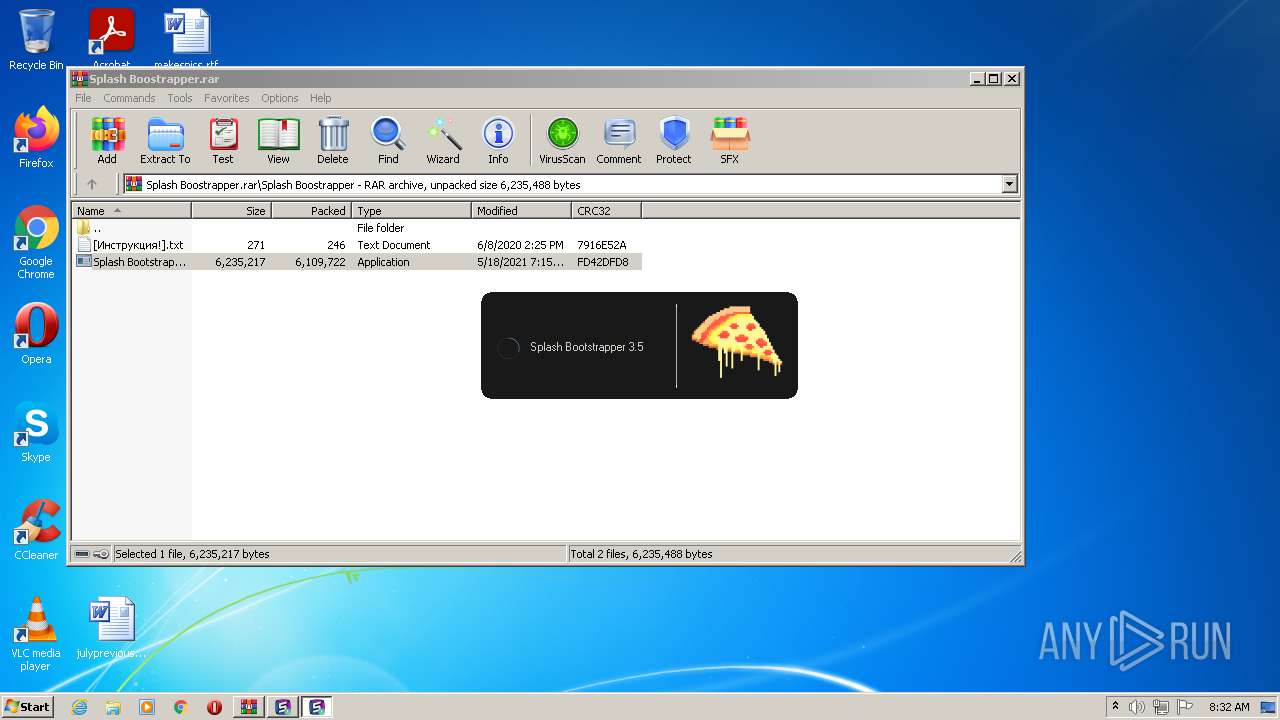Sort by the Packed column header
This screenshot has width=1280, height=720.
click(311, 211)
